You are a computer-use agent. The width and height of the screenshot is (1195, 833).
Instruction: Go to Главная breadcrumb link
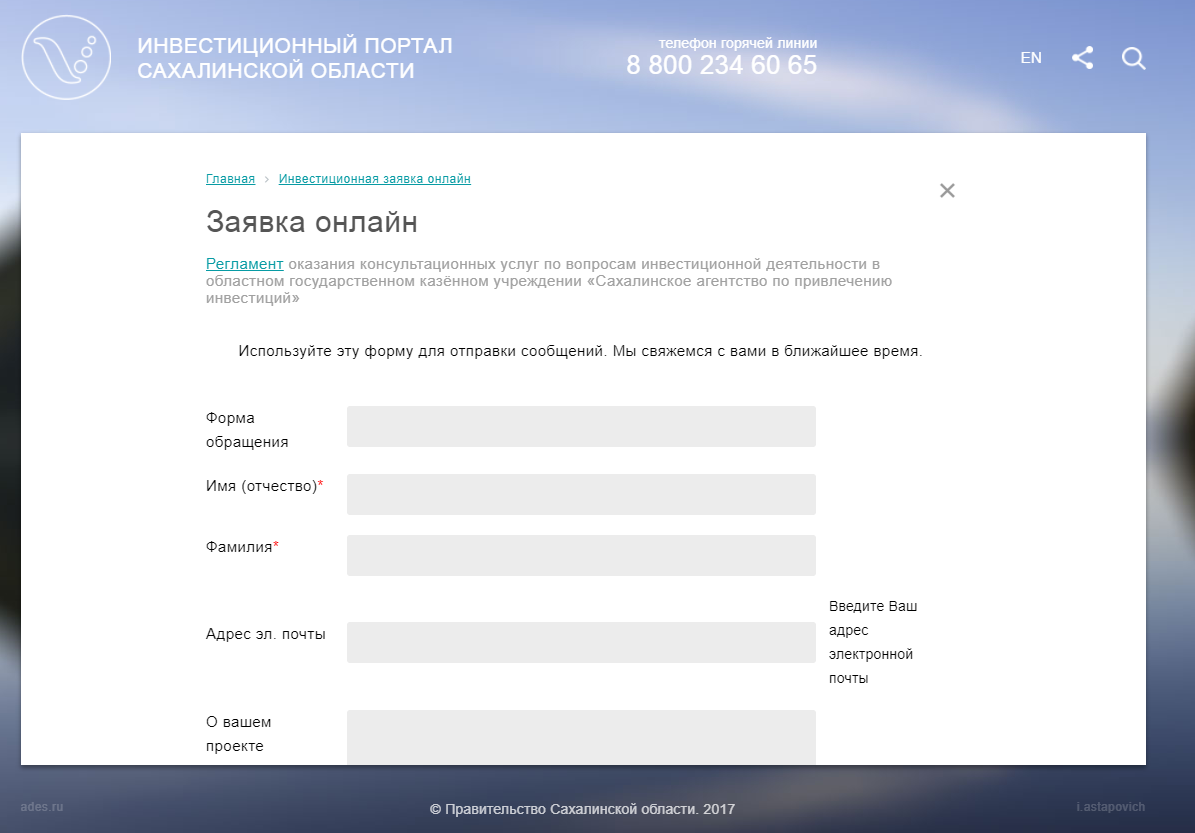click(x=230, y=178)
